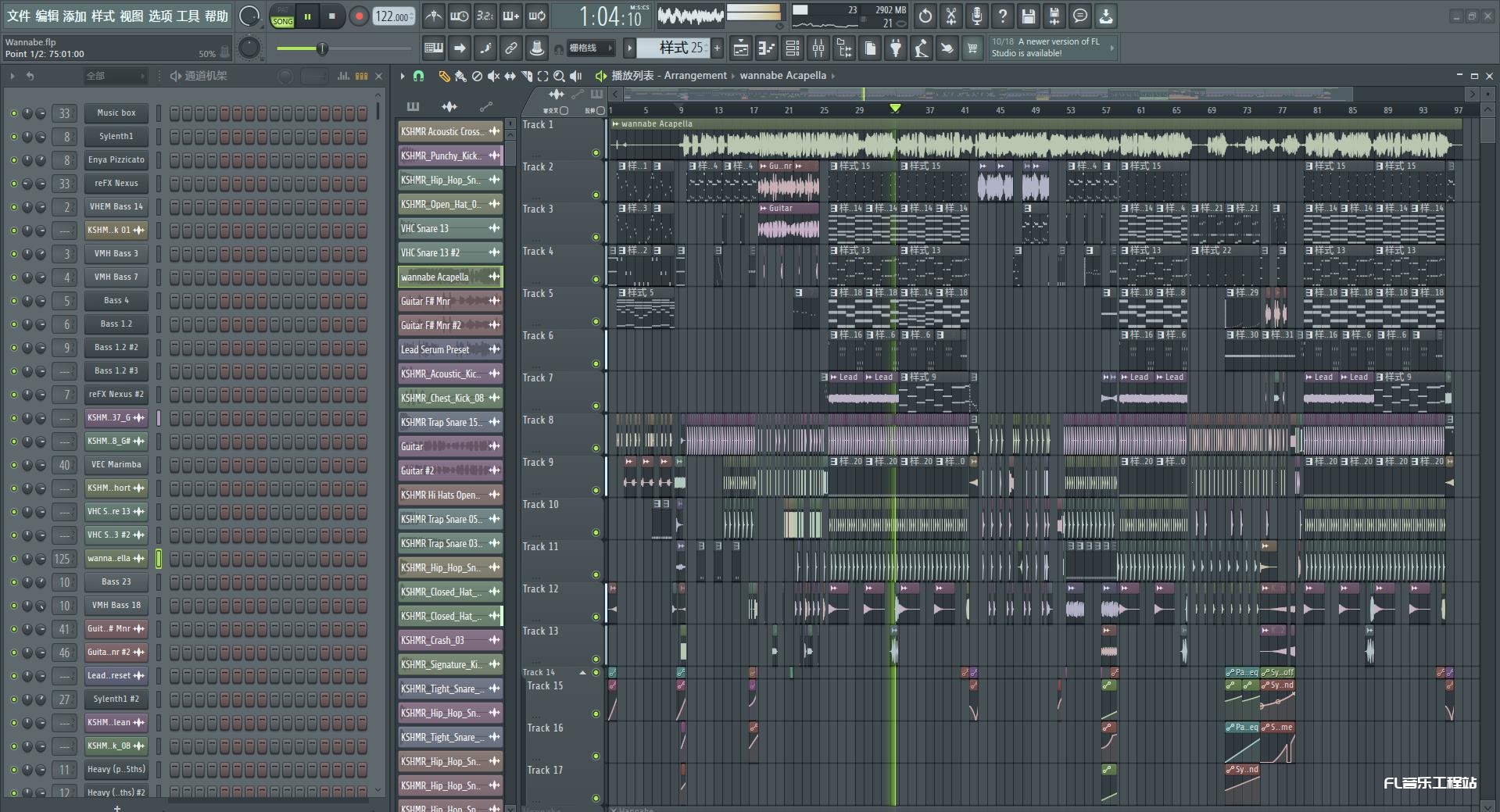Open the 视图 menu
Image resolution: width=1500 pixels, height=812 pixels.
click(x=131, y=16)
